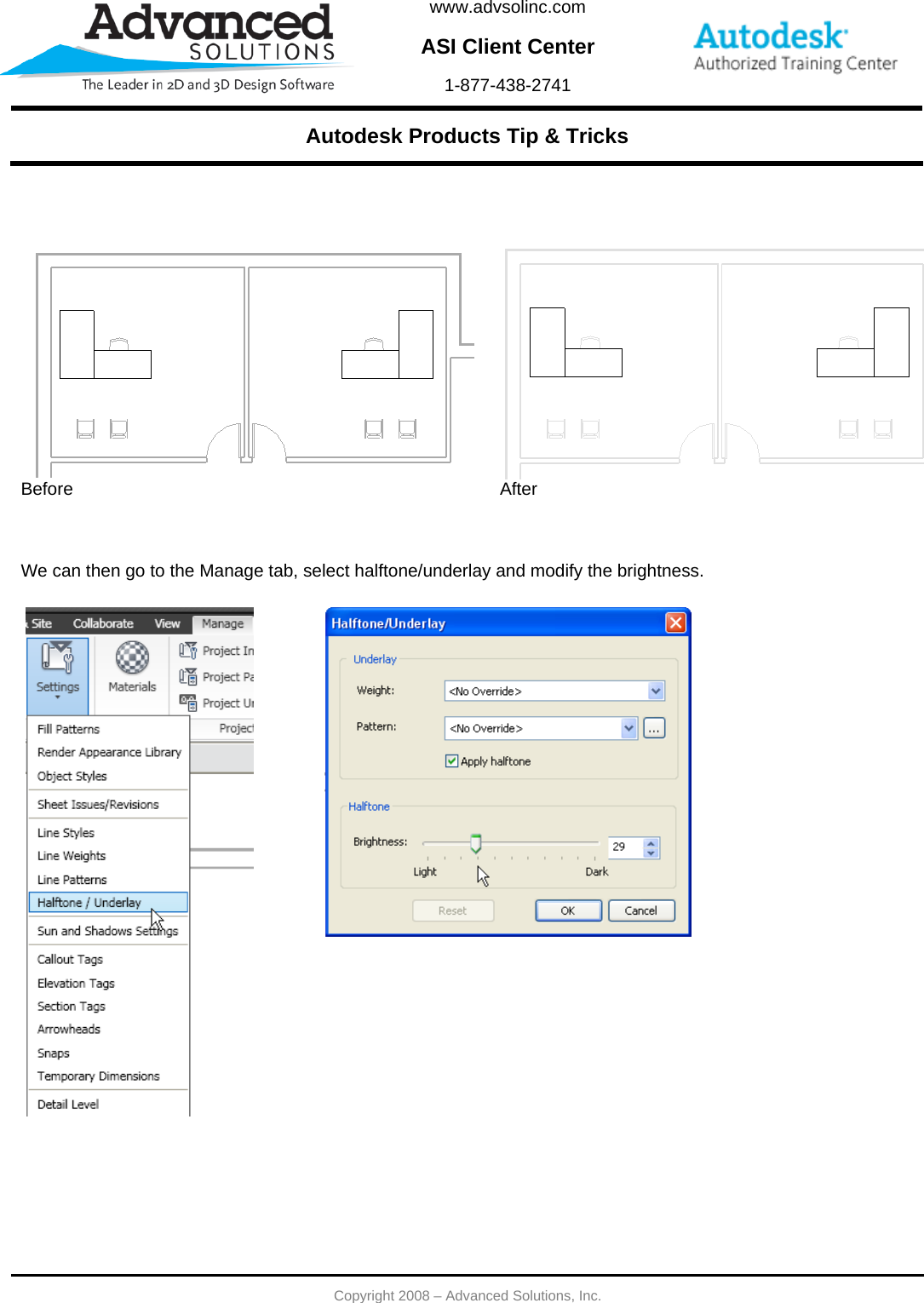Toggle the Apply halftone checkbox

click(452, 761)
